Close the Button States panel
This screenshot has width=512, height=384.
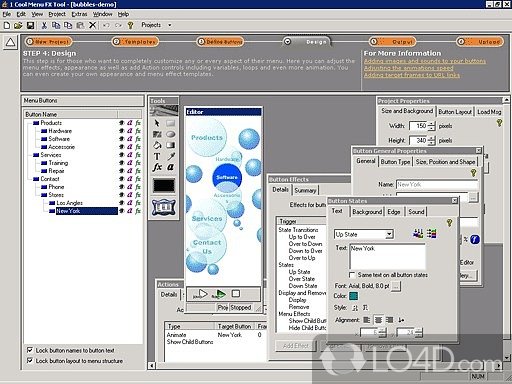(x=454, y=200)
